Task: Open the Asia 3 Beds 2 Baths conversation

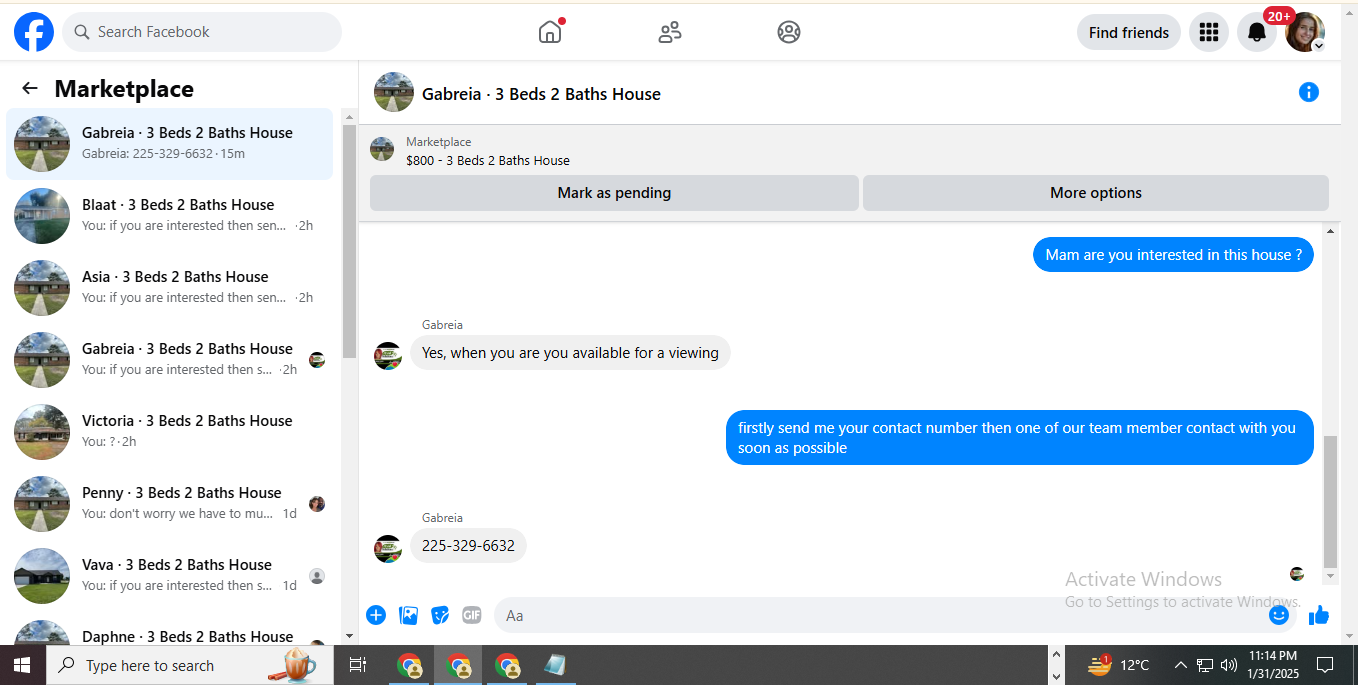Action: point(170,288)
